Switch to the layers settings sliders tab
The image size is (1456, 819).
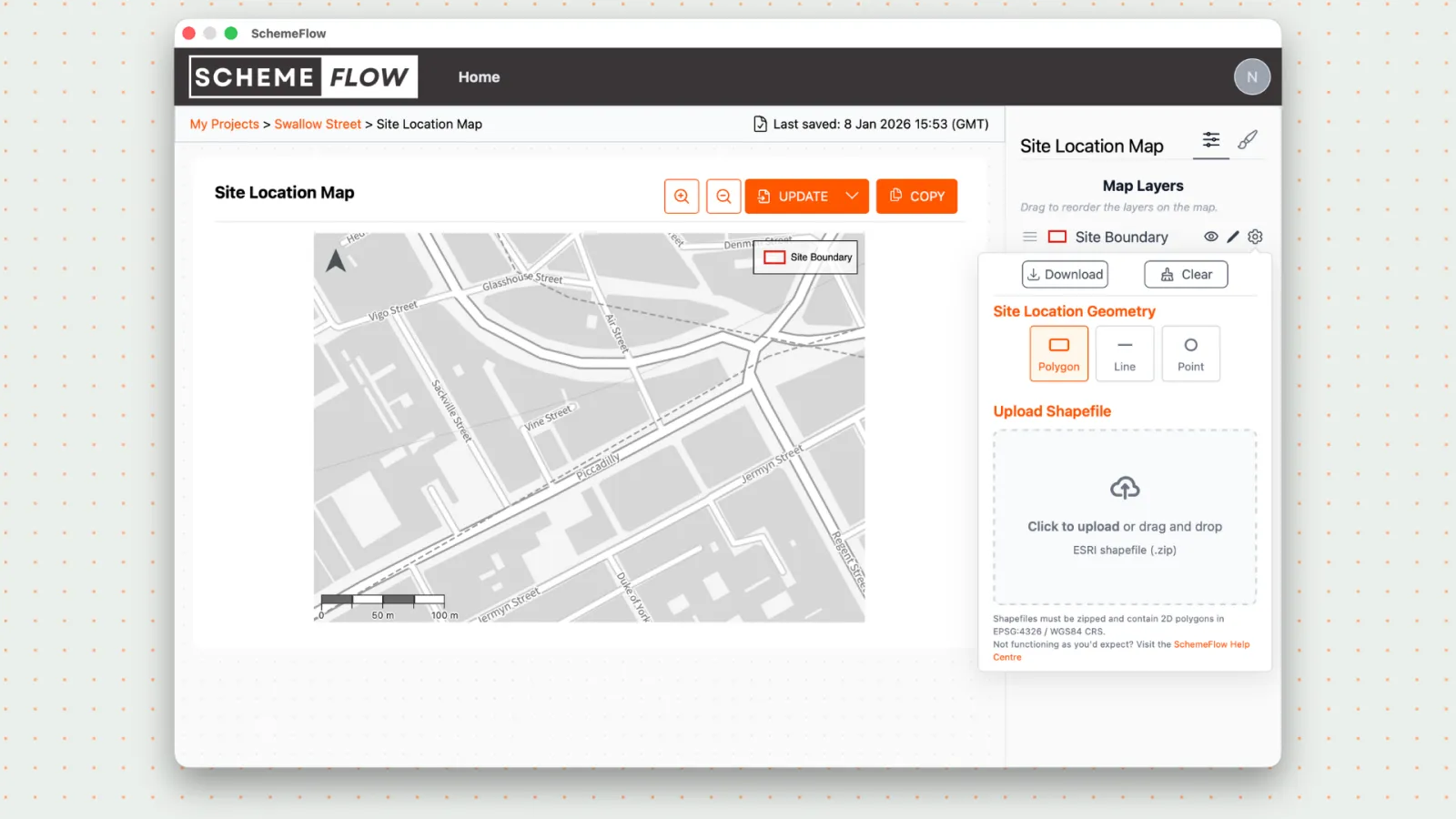(x=1211, y=139)
